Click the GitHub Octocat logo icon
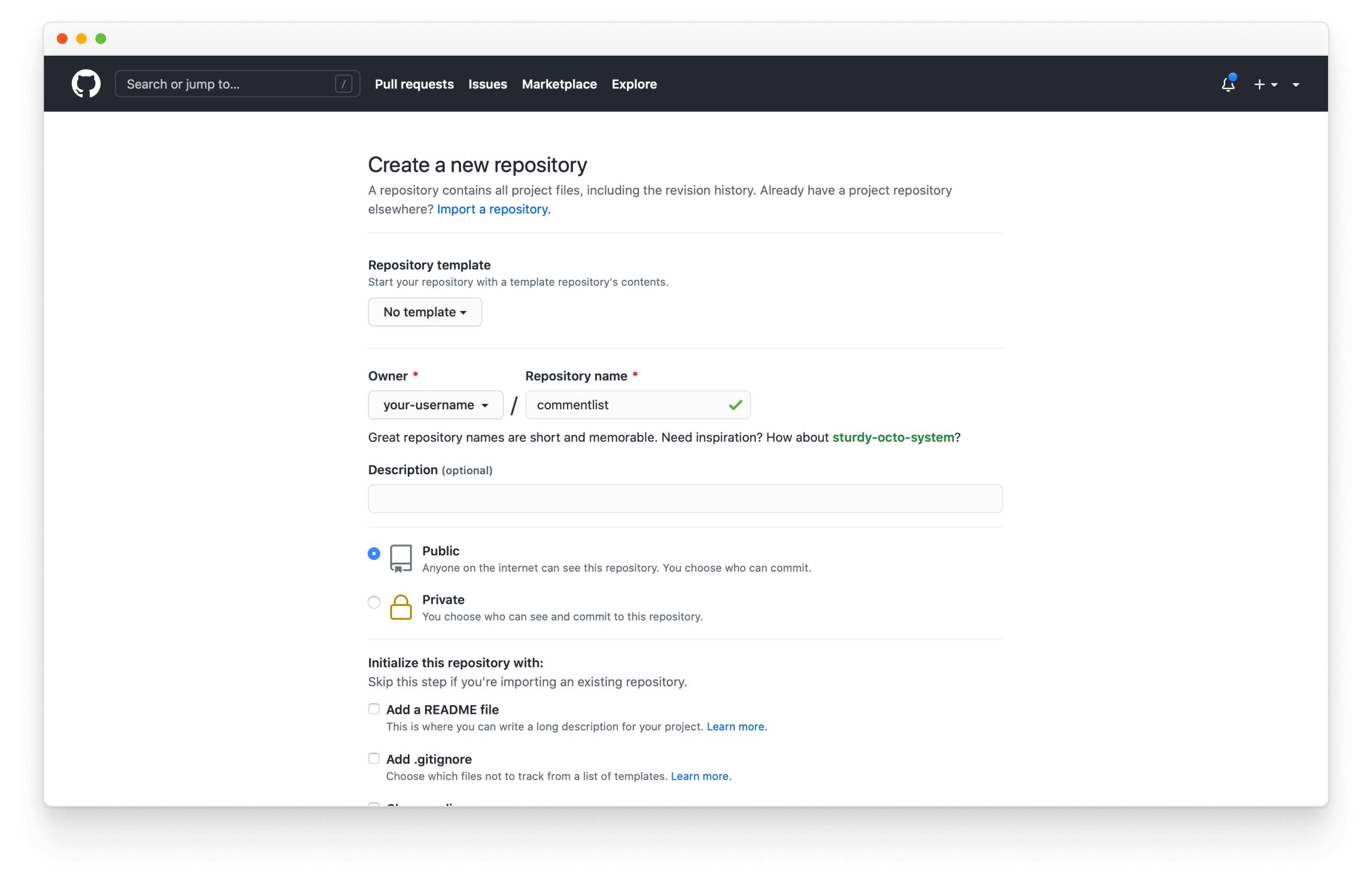This screenshot has width=1372, height=882. [x=87, y=84]
